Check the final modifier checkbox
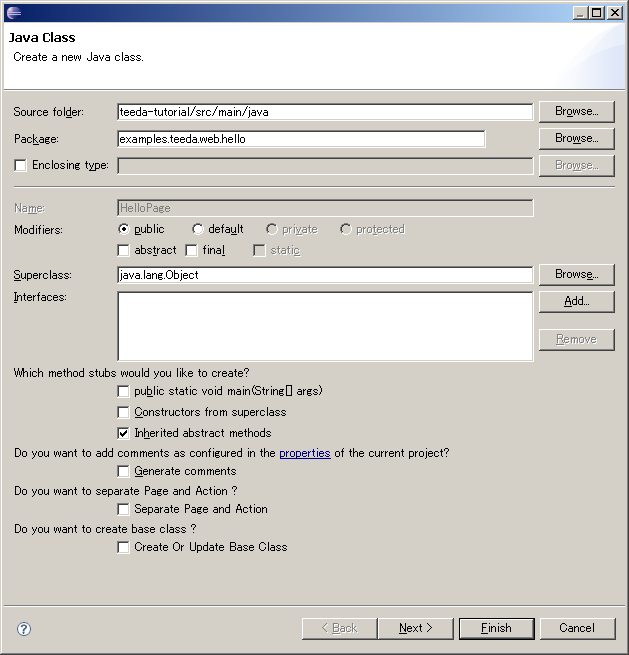This screenshot has width=629, height=655. (x=192, y=250)
